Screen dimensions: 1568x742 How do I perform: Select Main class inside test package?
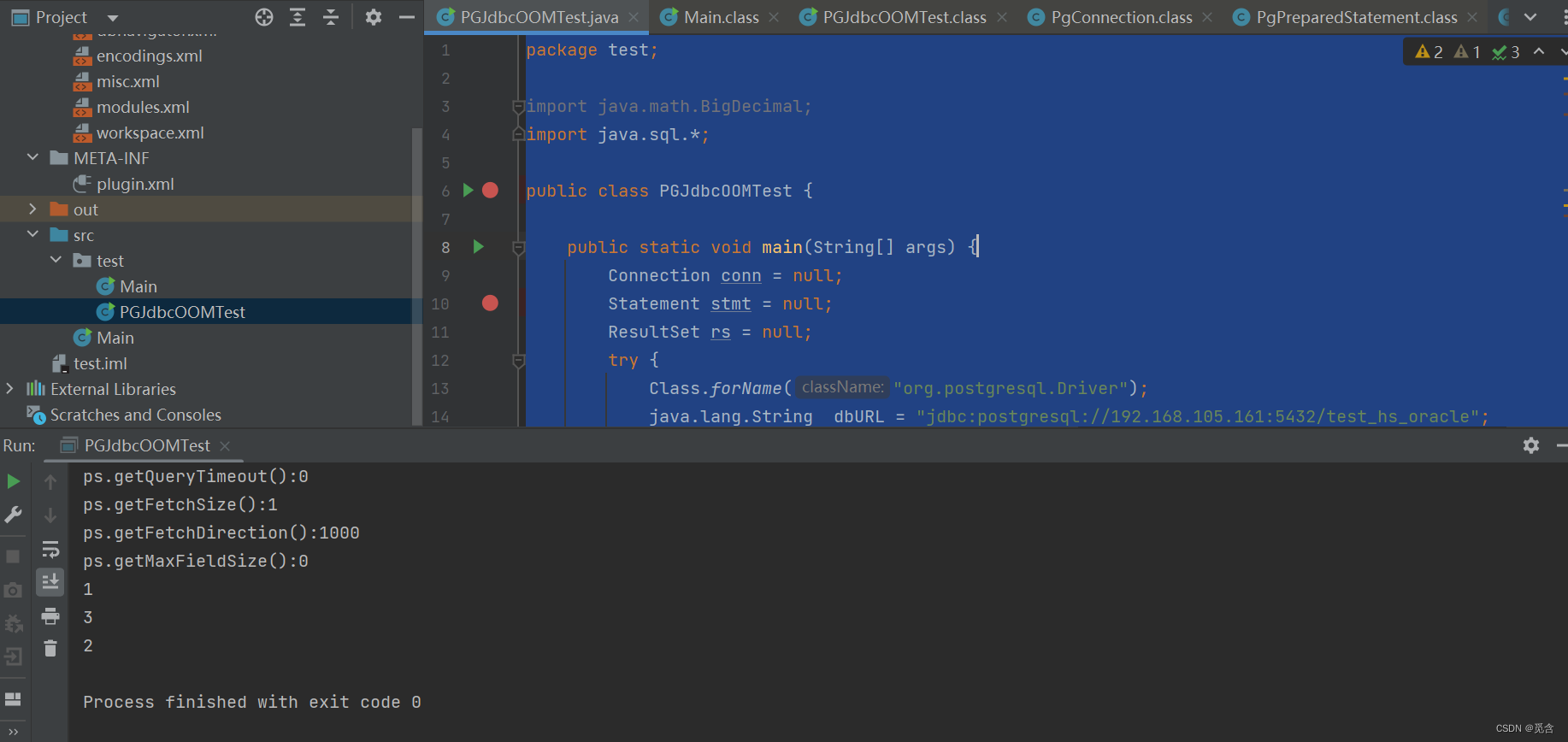(x=138, y=286)
